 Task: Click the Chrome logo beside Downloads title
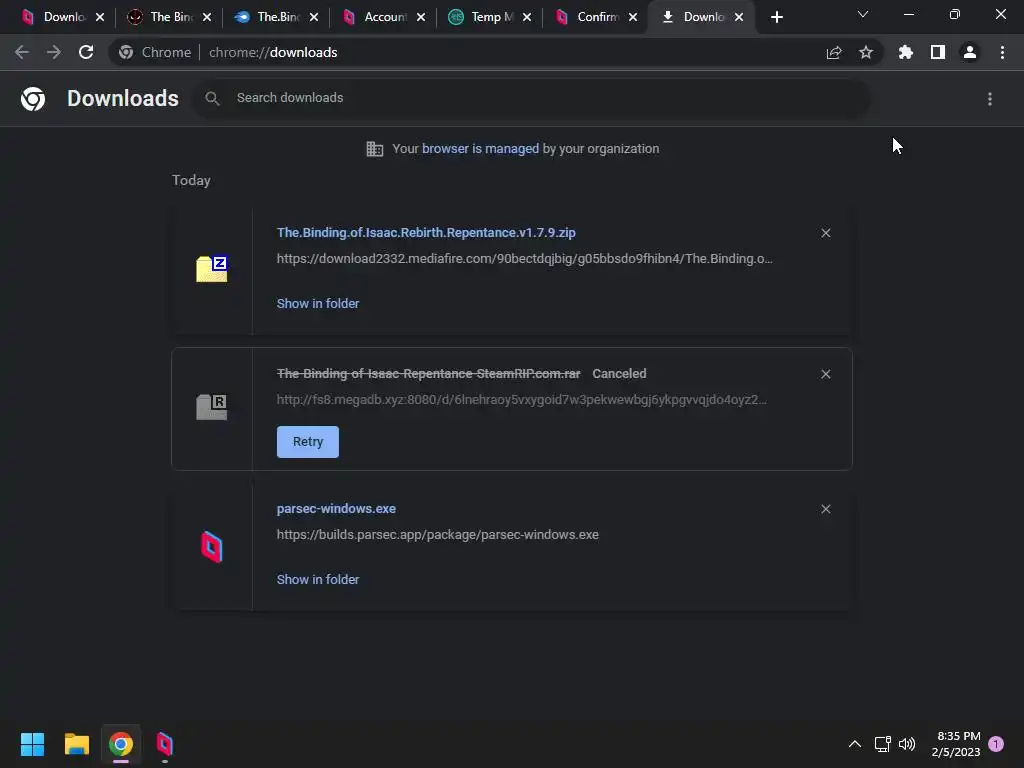point(33,99)
